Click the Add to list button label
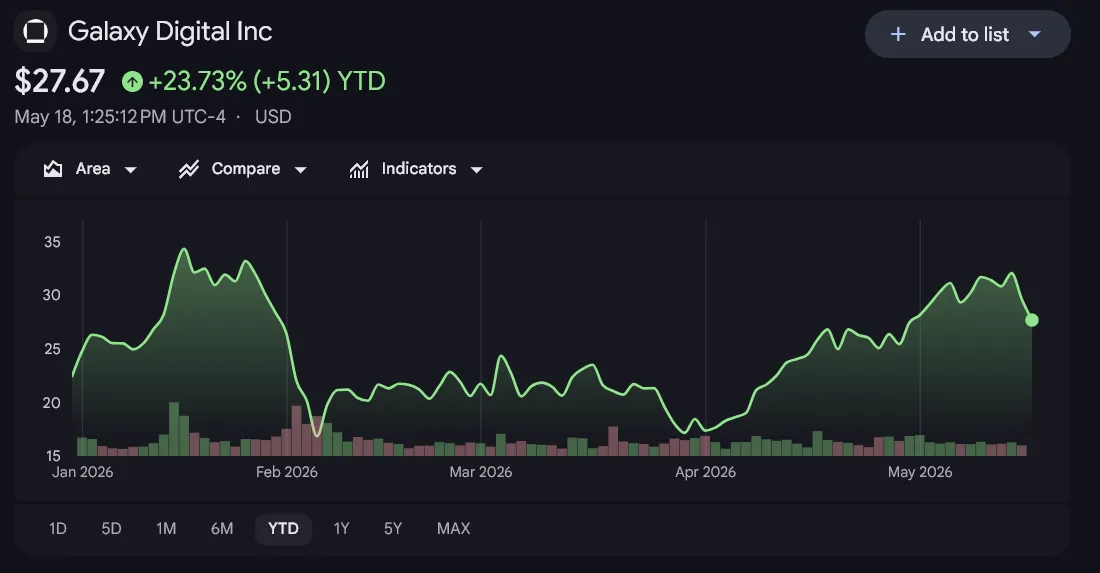 click(965, 34)
